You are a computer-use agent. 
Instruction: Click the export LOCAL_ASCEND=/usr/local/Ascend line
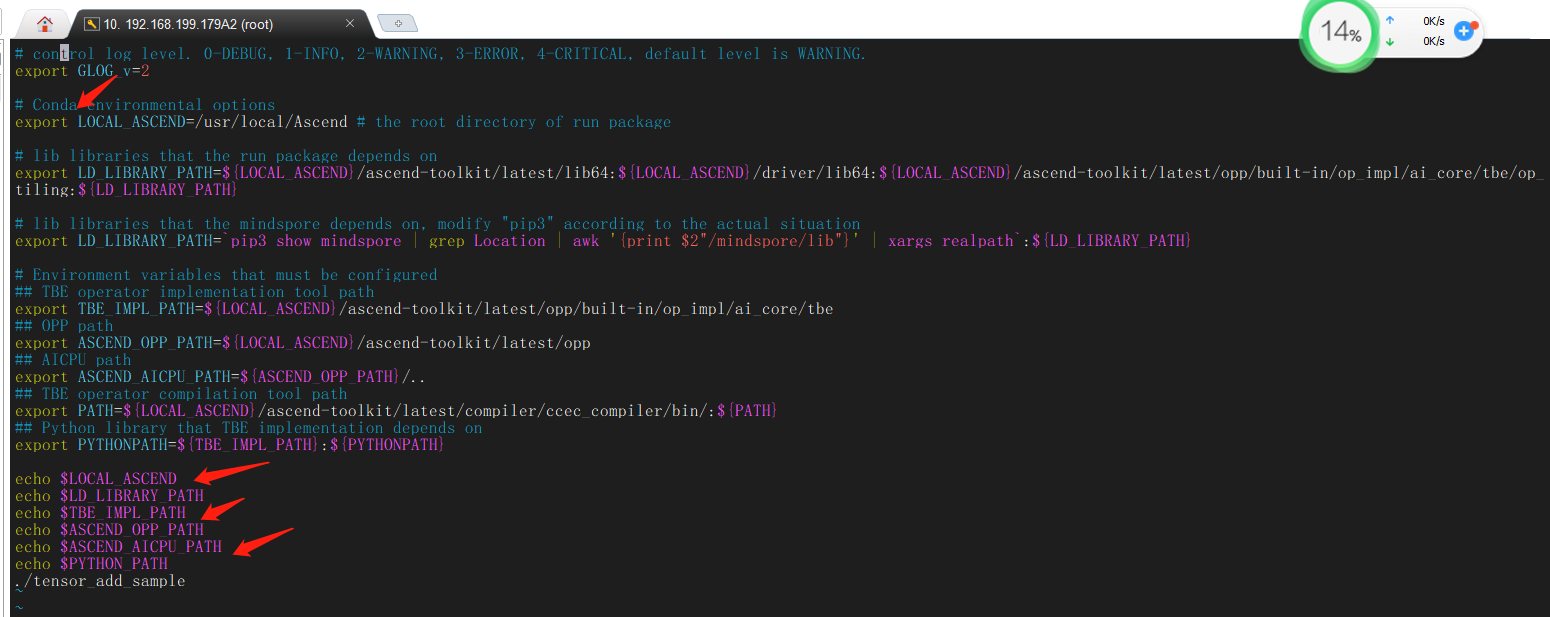click(180, 122)
